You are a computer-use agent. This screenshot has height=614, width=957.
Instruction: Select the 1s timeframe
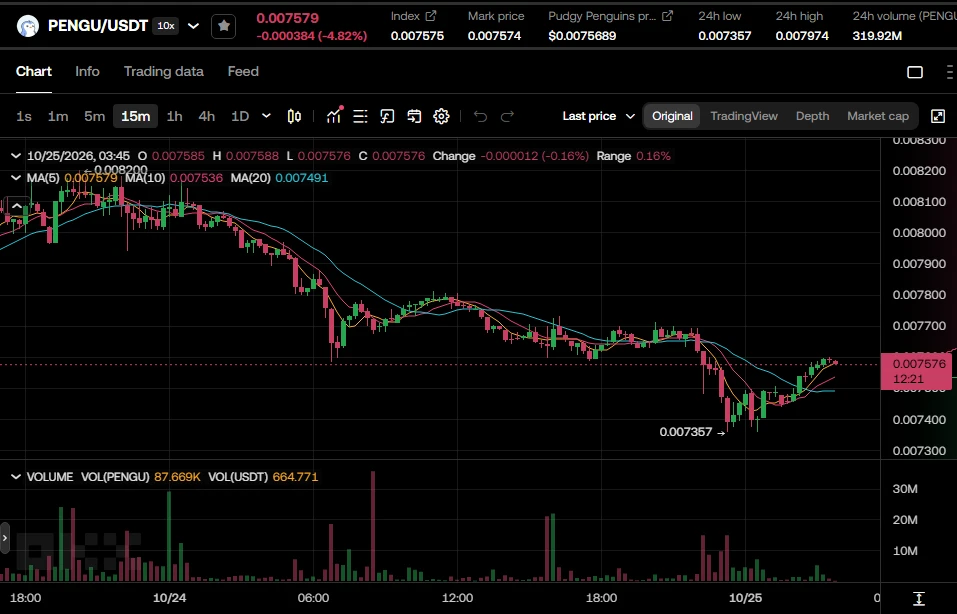coord(24,116)
